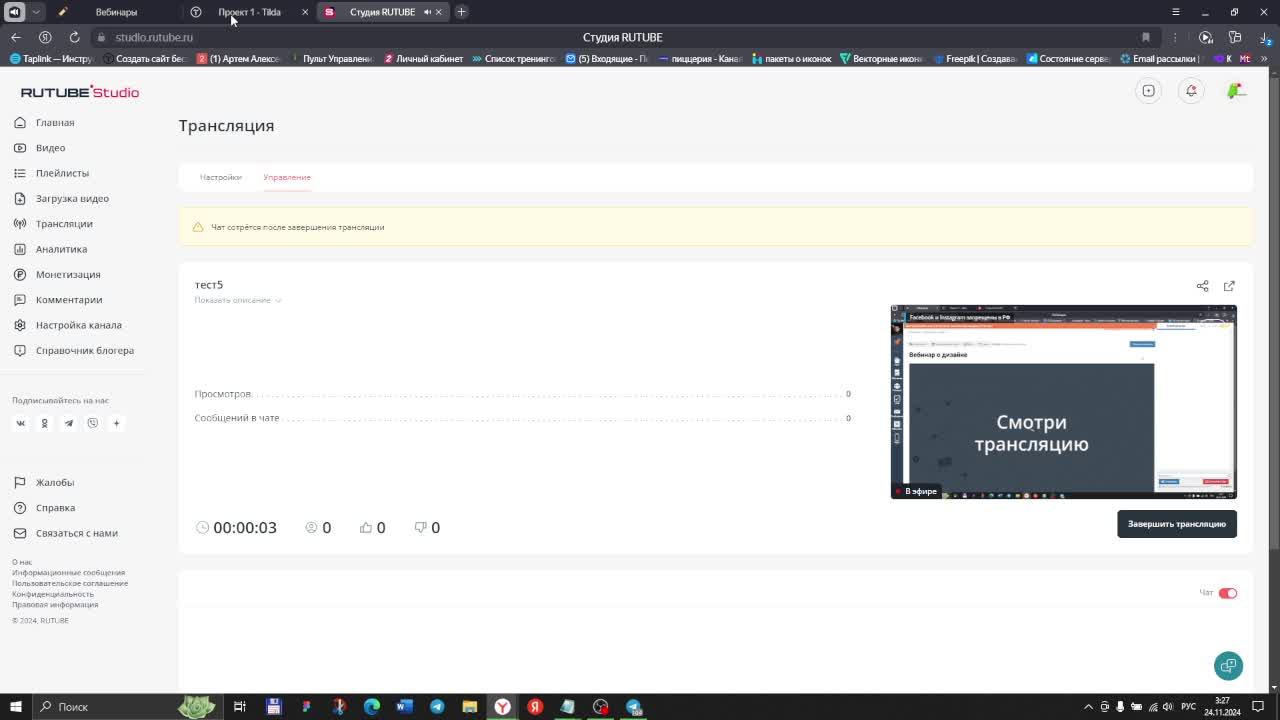Open user profile avatar
The image size is (1280, 720).
click(1237, 91)
